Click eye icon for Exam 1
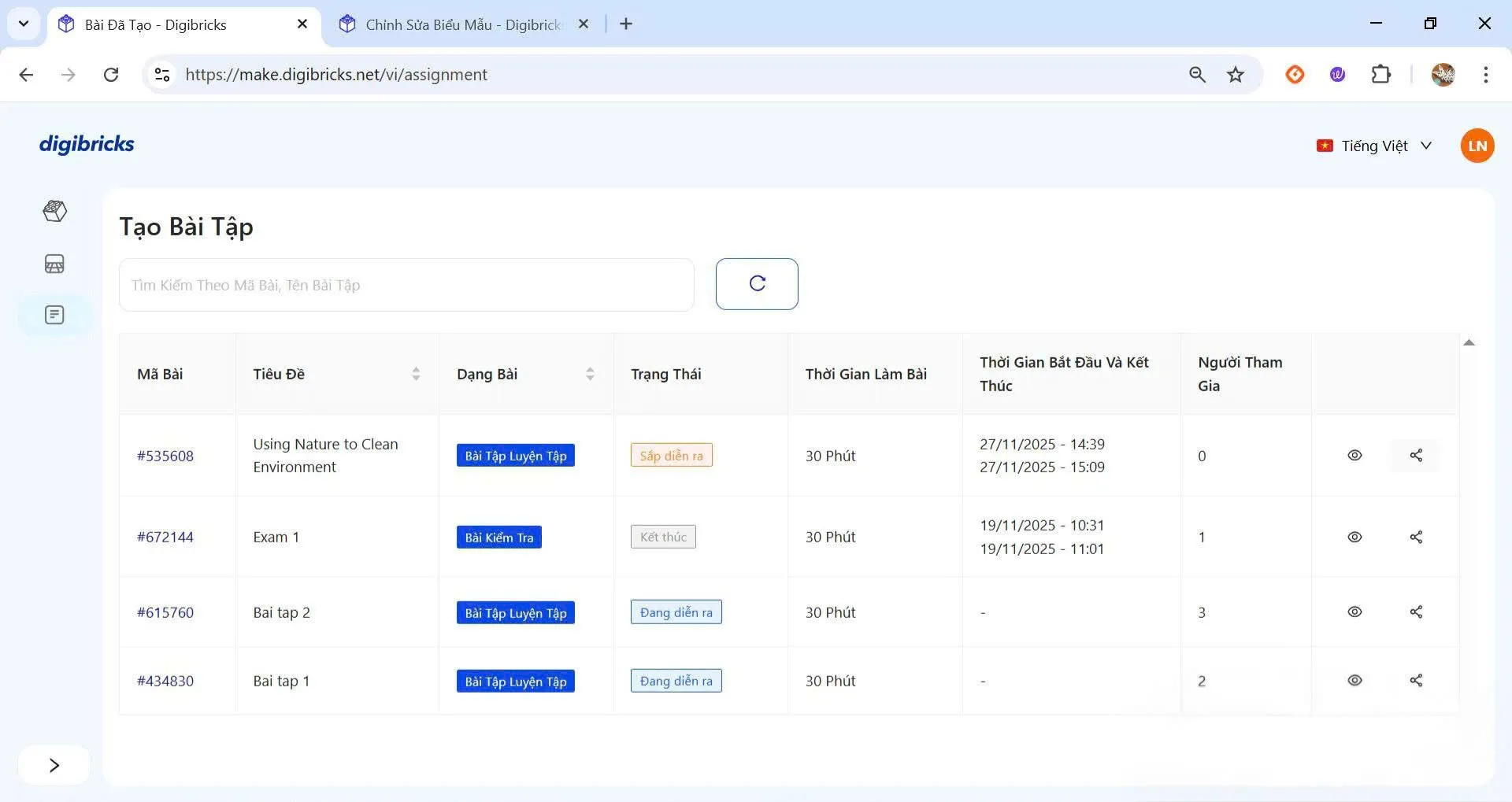 pos(1354,537)
